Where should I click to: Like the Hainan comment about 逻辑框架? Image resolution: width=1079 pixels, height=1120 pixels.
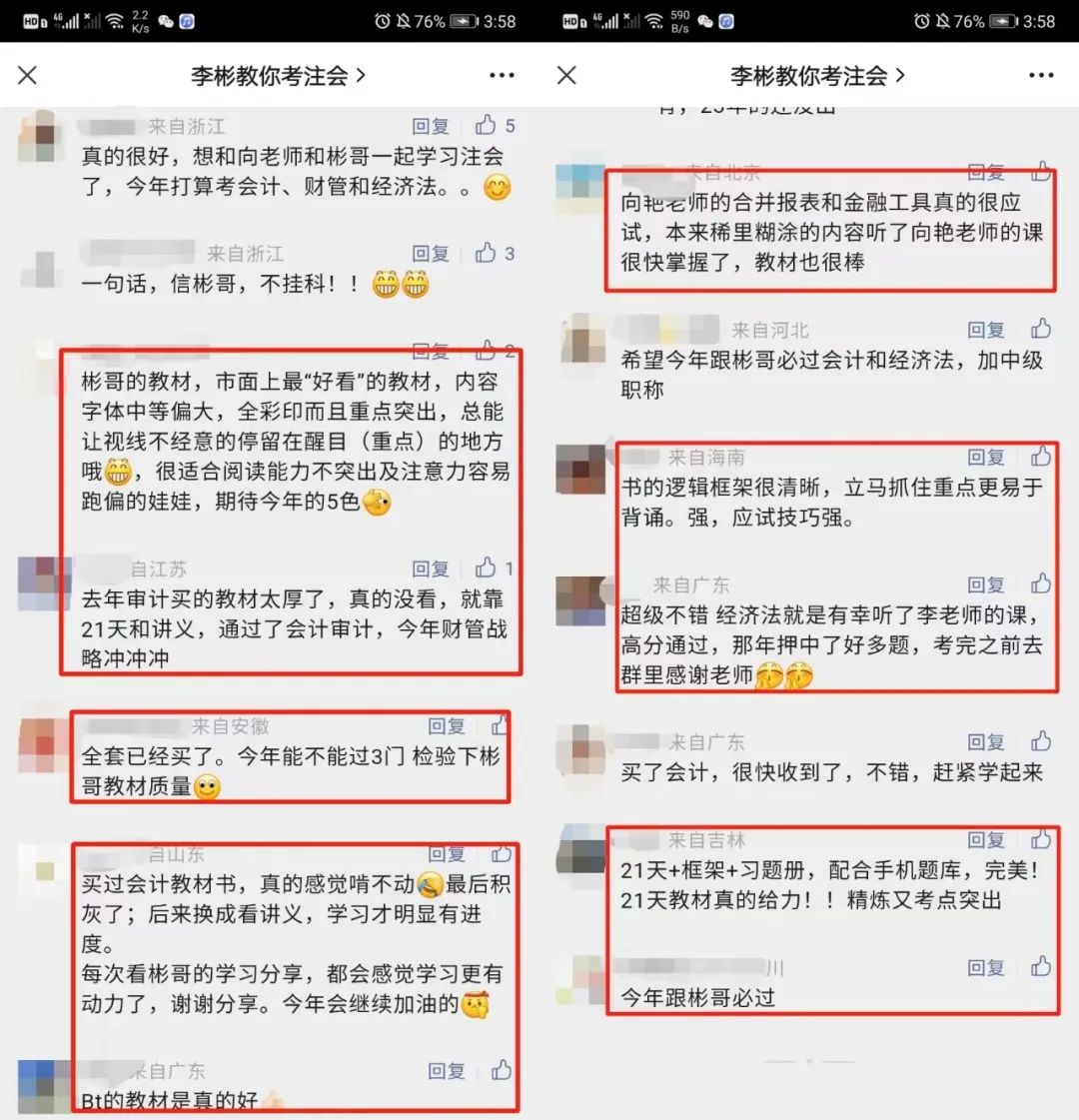[x=1041, y=456]
